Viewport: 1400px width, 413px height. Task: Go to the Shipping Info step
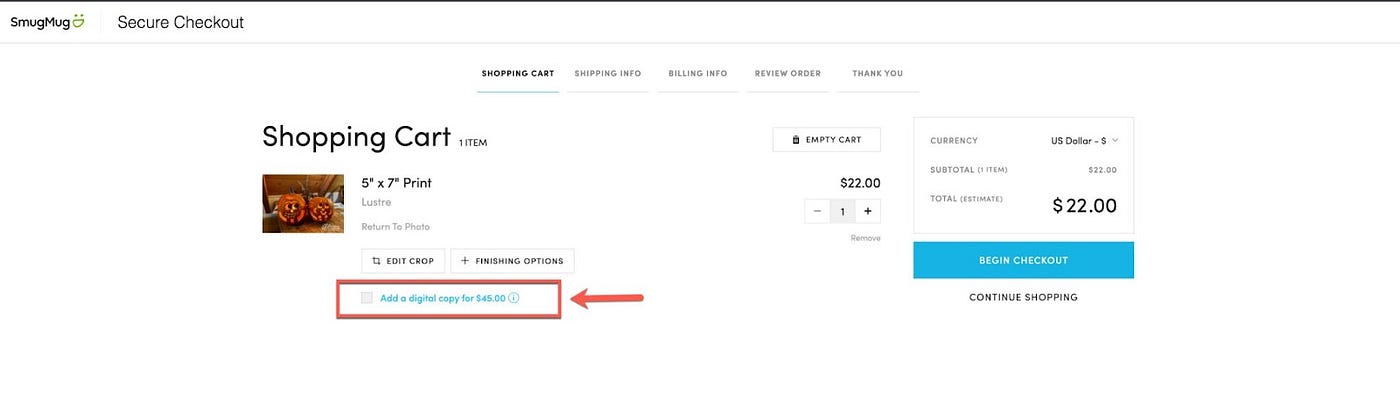point(607,73)
